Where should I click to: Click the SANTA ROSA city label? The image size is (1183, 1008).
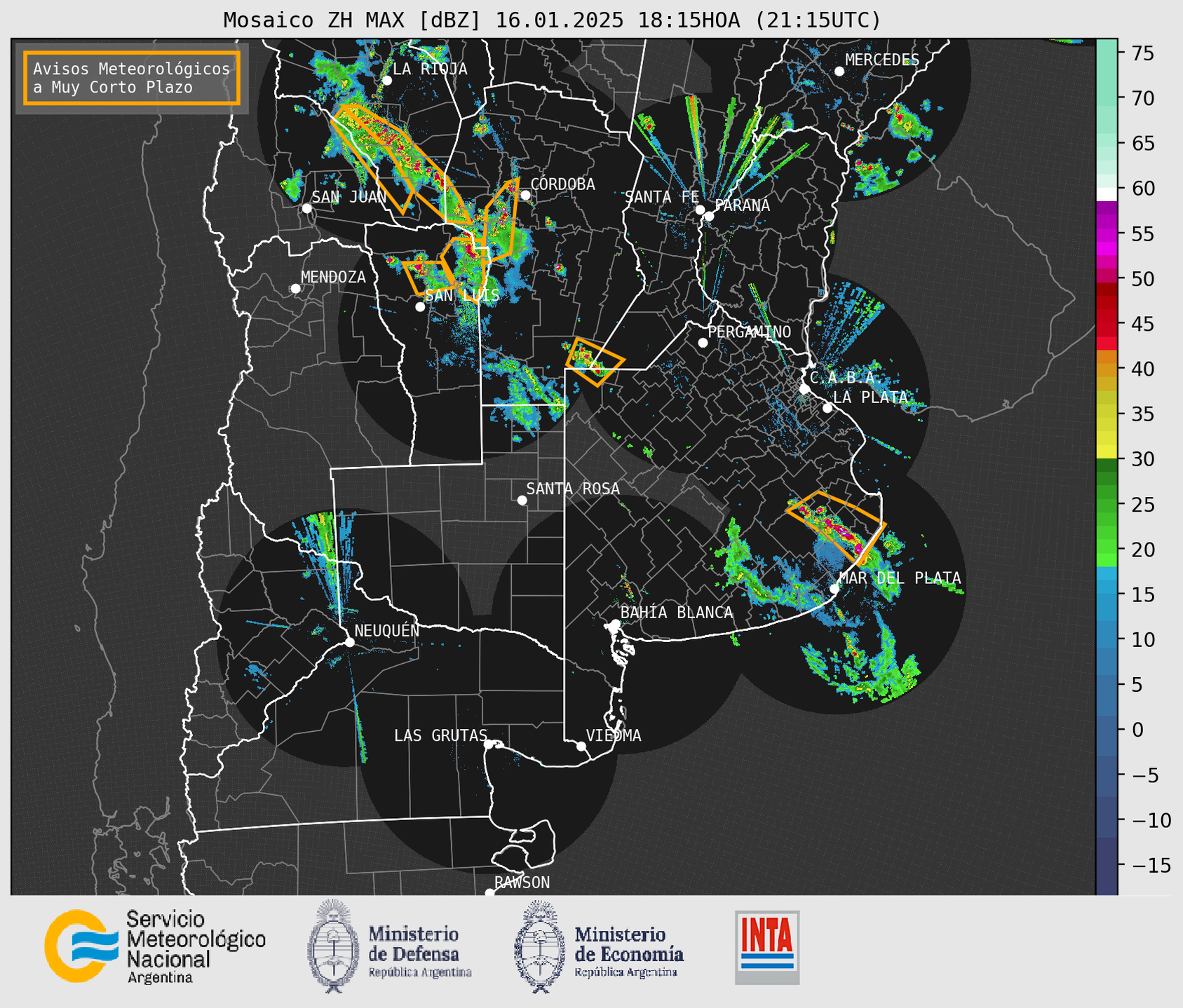click(573, 489)
